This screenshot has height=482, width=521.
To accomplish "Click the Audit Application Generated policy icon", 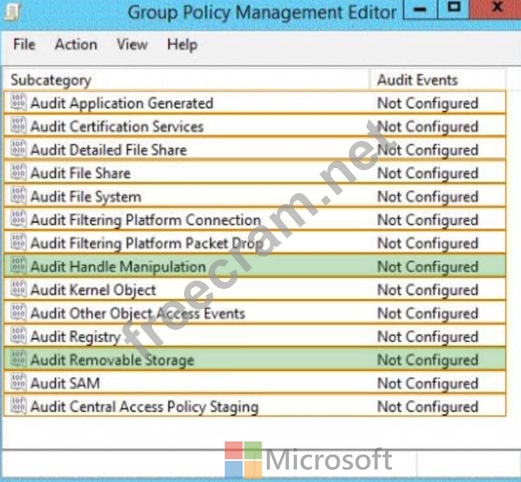I will pyautogui.click(x=18, y=102).
